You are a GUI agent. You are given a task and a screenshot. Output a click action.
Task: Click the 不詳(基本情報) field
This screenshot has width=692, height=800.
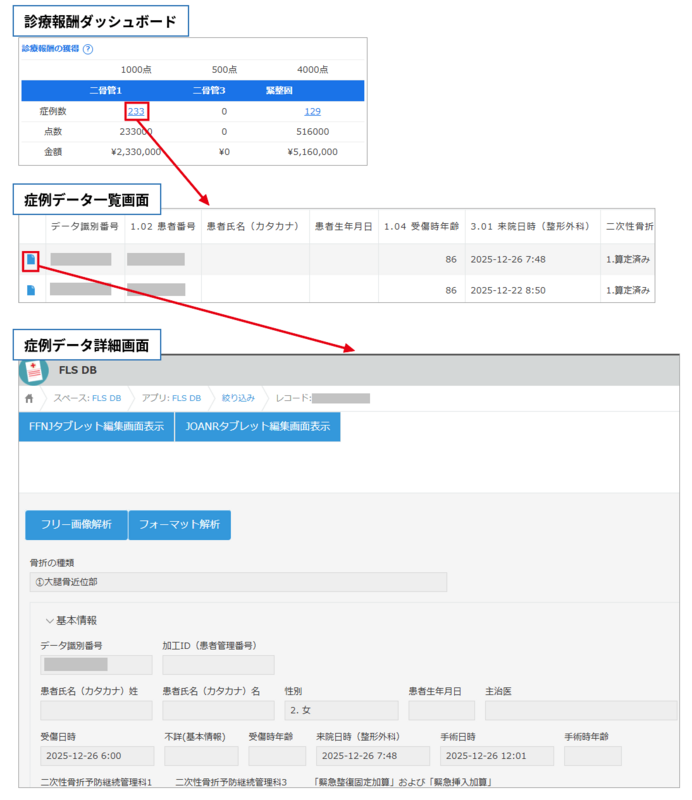(201, 756)
